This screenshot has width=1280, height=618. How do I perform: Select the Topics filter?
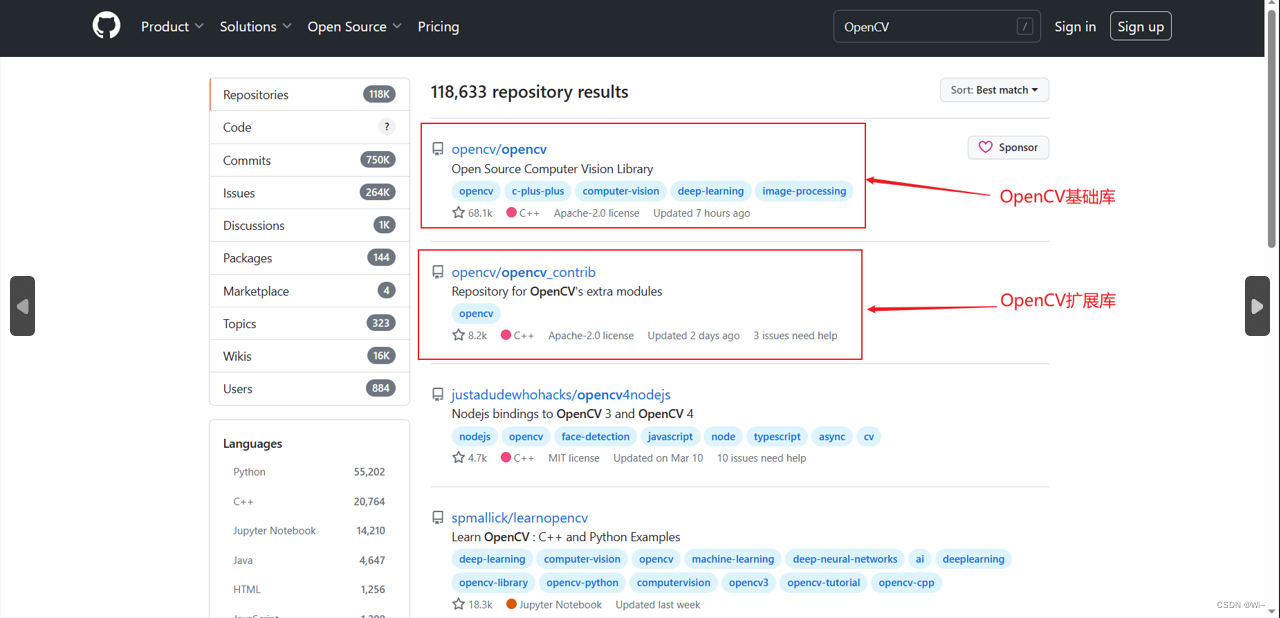(309, 323)
